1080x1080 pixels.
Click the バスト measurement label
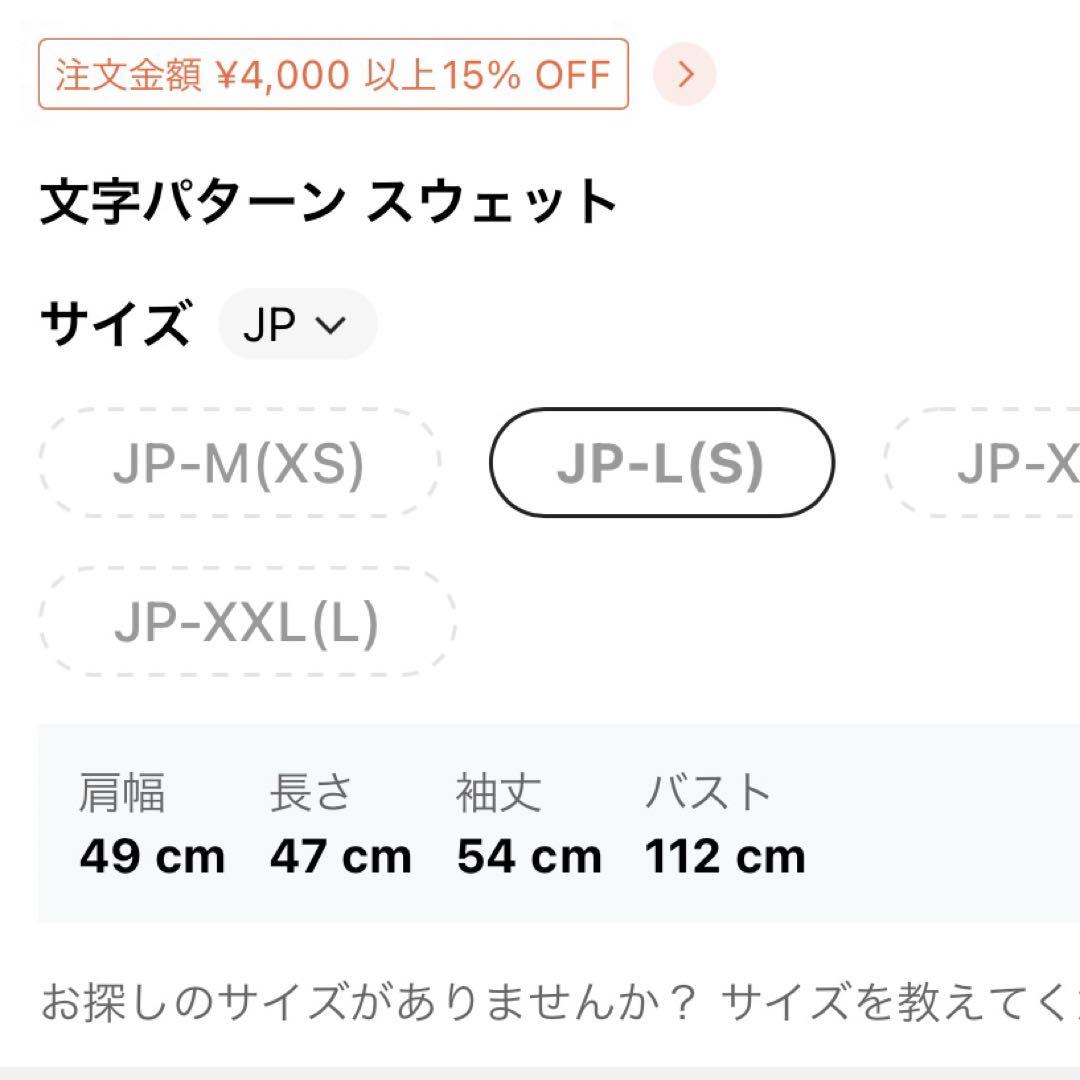(x=707, y=792)
